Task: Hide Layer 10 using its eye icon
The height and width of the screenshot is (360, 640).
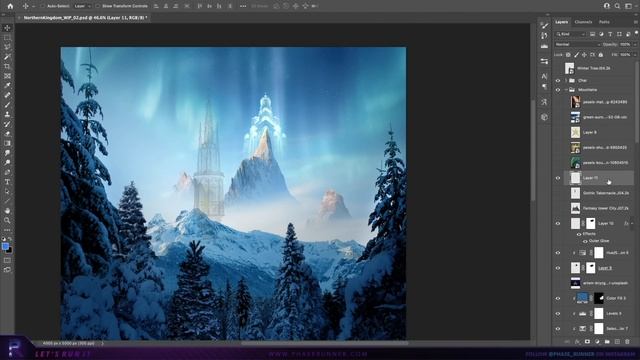Action: 558,223
